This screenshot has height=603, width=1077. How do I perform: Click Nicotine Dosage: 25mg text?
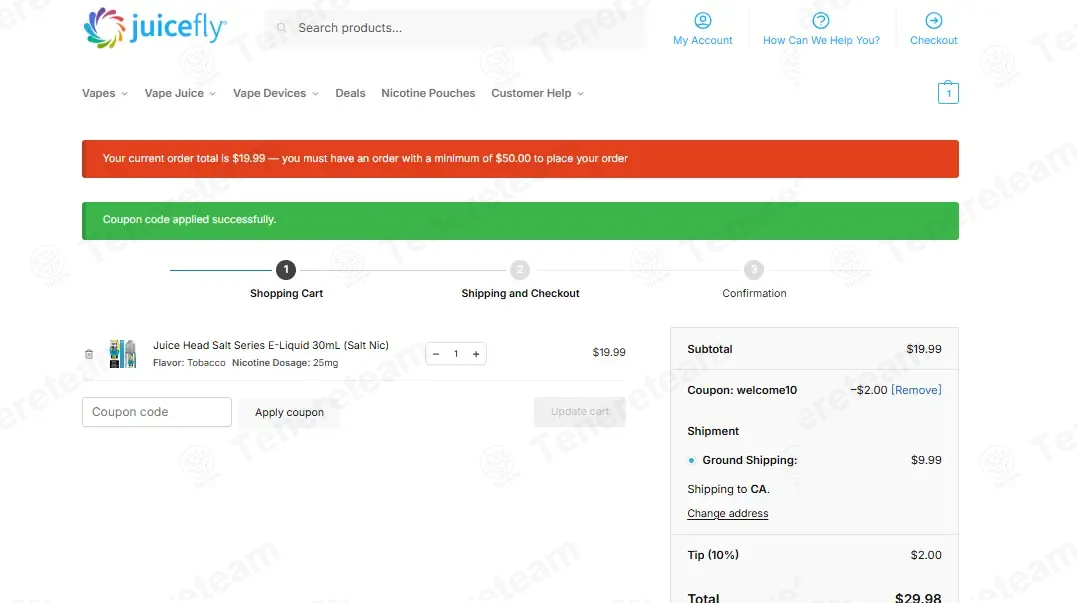tap(285, 363)
